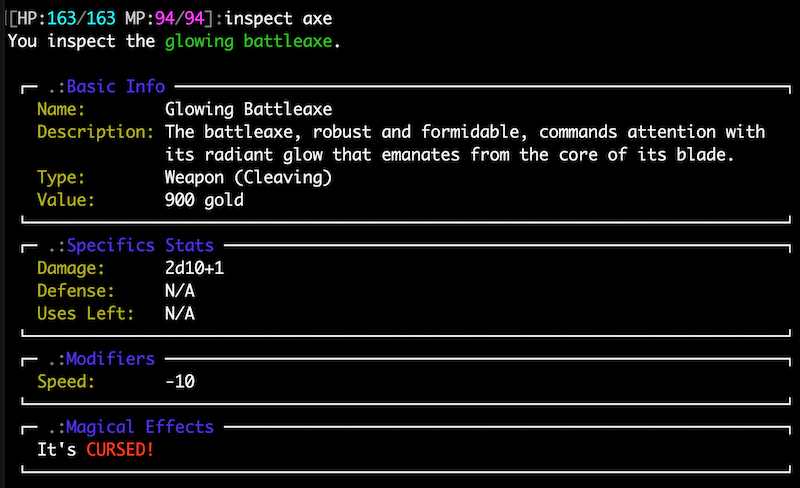
Task: Click the Glowing Battleaxe name value
Action: tap(248, 109)
